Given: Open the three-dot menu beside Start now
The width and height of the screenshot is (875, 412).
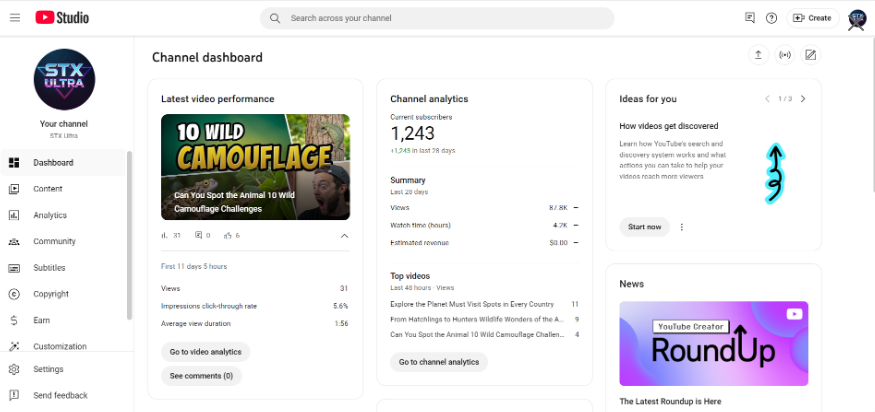Looking at the screenshot, I should pyautogui.click(x=681, y=227).
